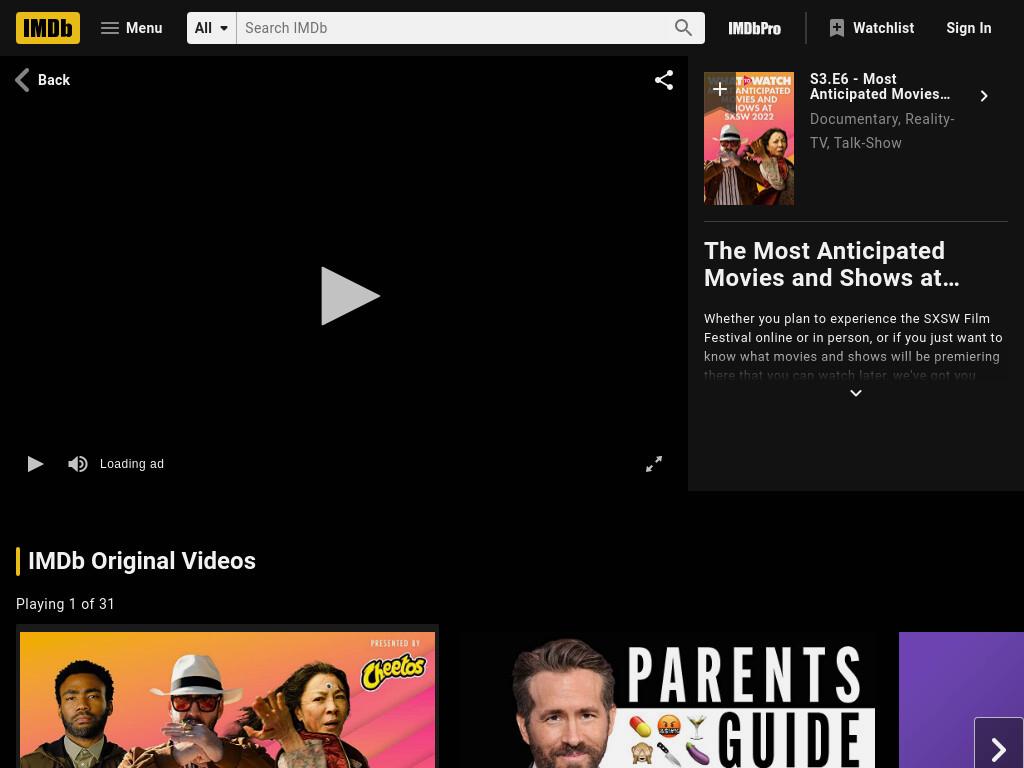This screenshot has width=1024, height=768.
Task: Go Back from the video page
Action: (x=42, y=80)
